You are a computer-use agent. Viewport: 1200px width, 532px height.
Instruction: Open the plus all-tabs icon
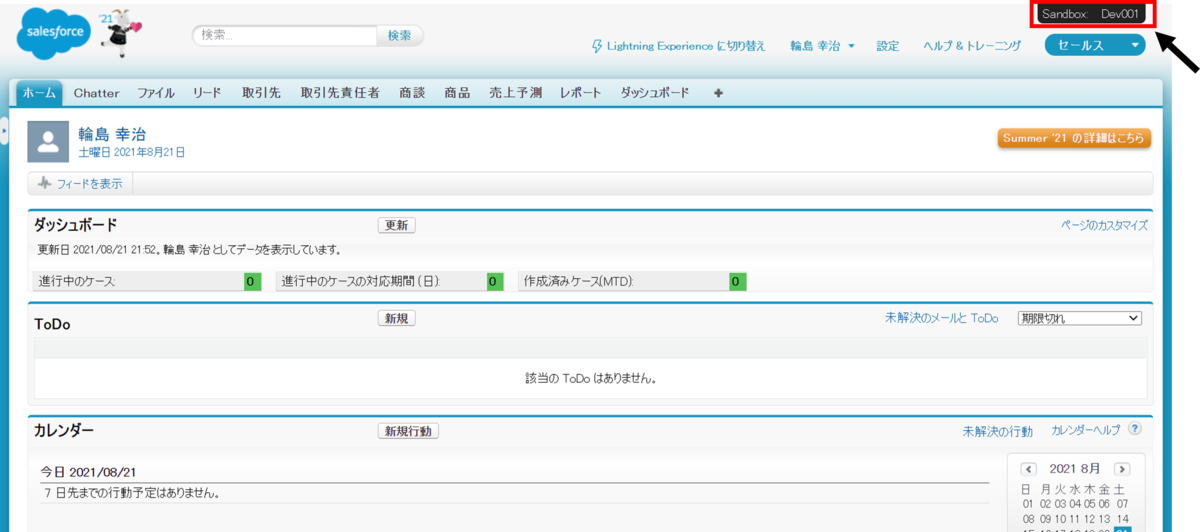click(x=718, y=93)
